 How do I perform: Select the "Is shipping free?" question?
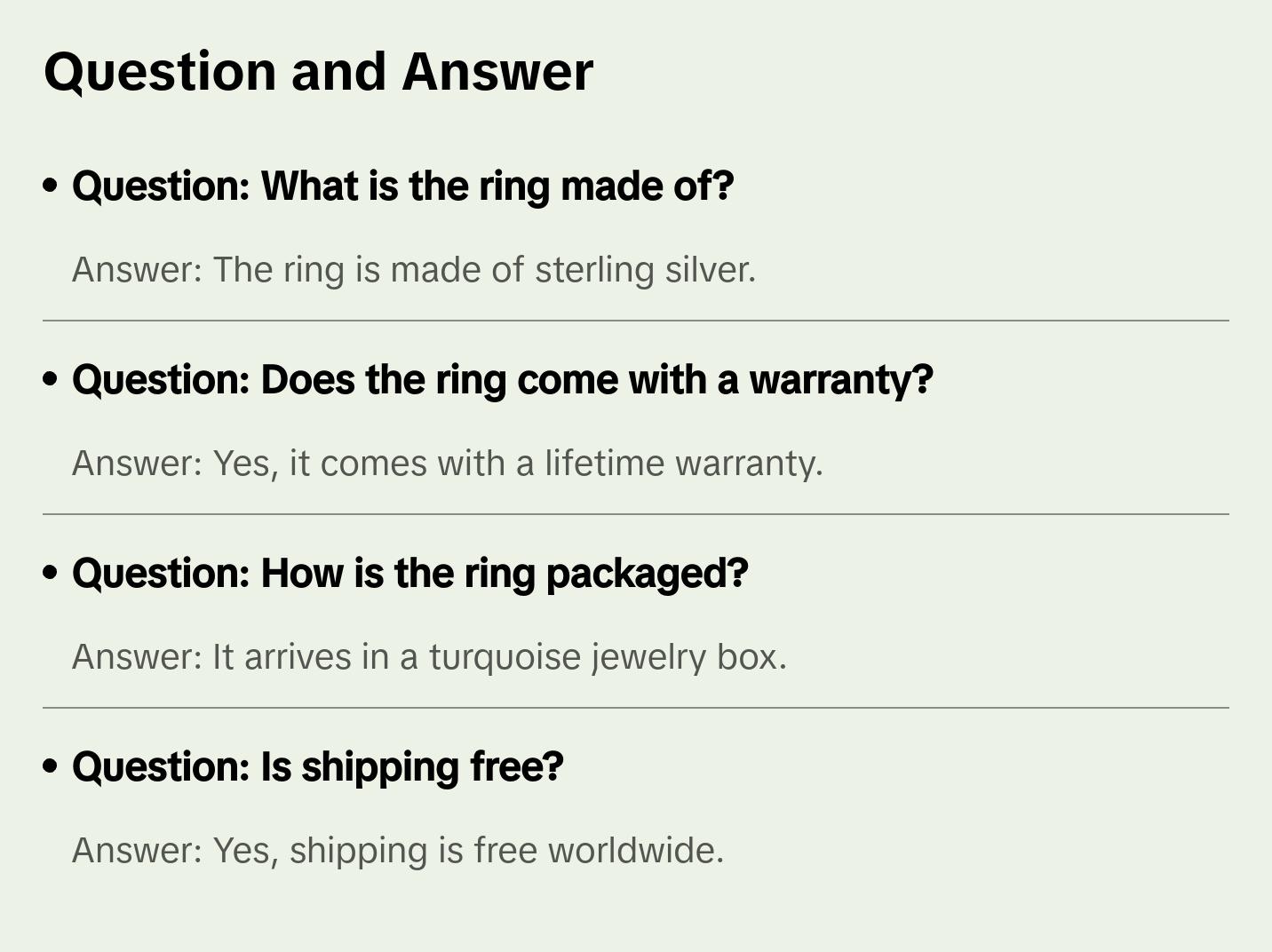pos(317,766)
